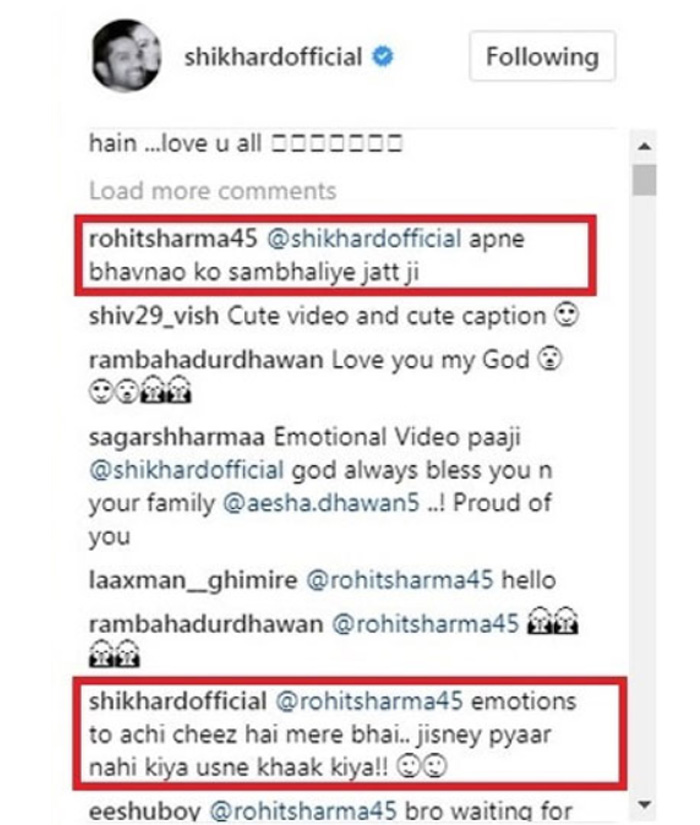
Task: Click @rohitsharma45 mention in laaxman__ghimire comment
Action: [x=399, y=580]
